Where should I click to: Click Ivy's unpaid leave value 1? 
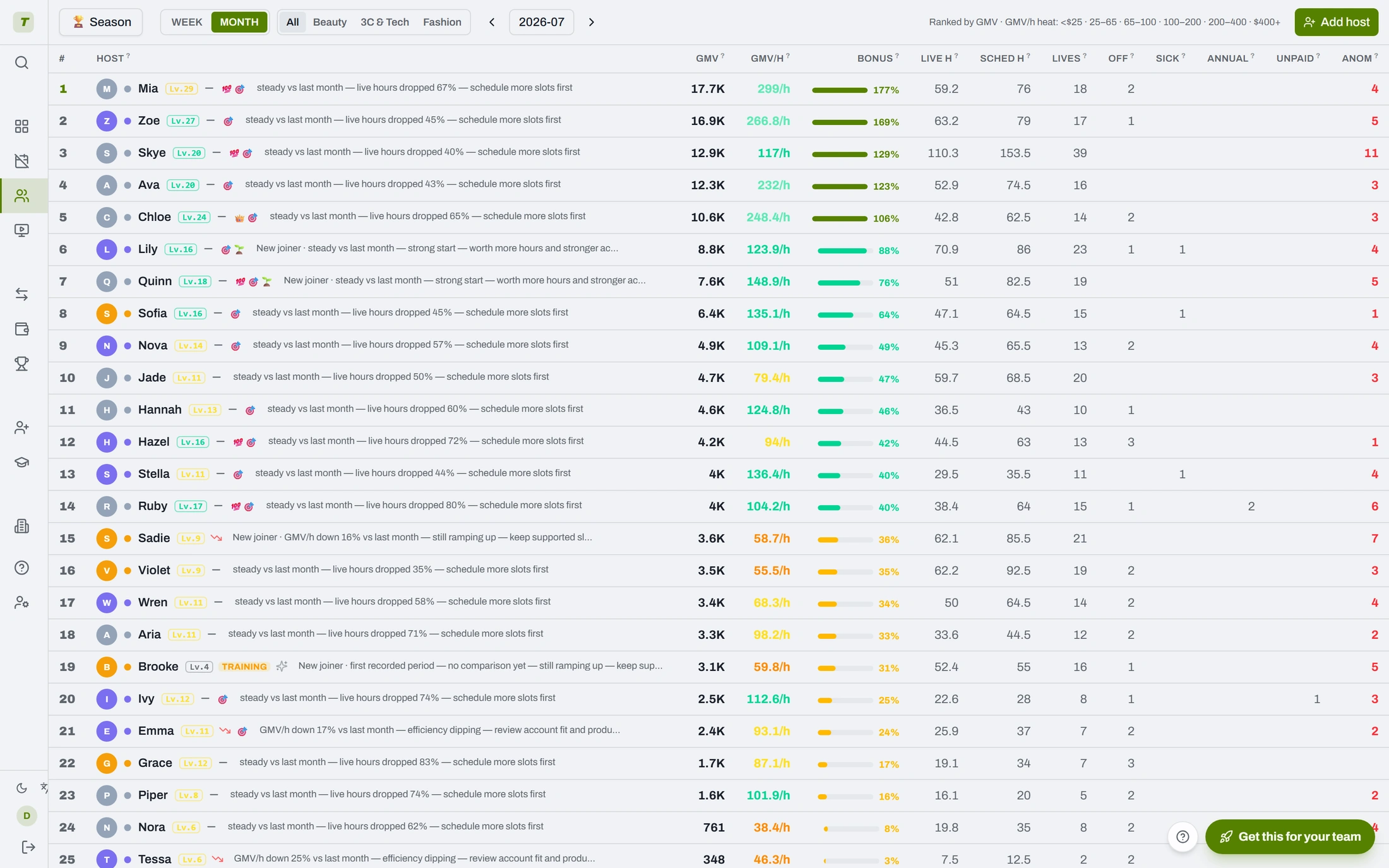pyautogui.click(x=1316, y=699)
